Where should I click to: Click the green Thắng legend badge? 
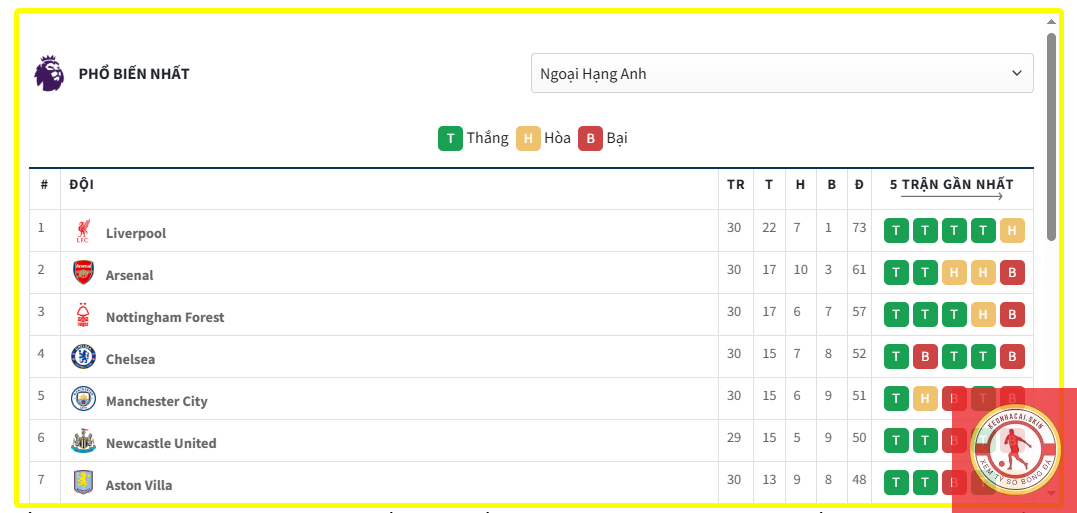click(x=450, y=138)
